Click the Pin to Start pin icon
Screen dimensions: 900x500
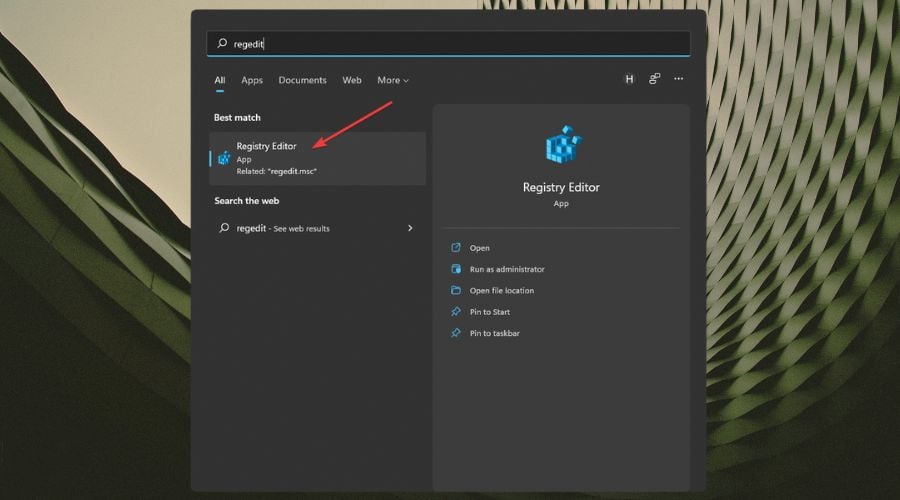pyautogui.click(x=456, y=311)
